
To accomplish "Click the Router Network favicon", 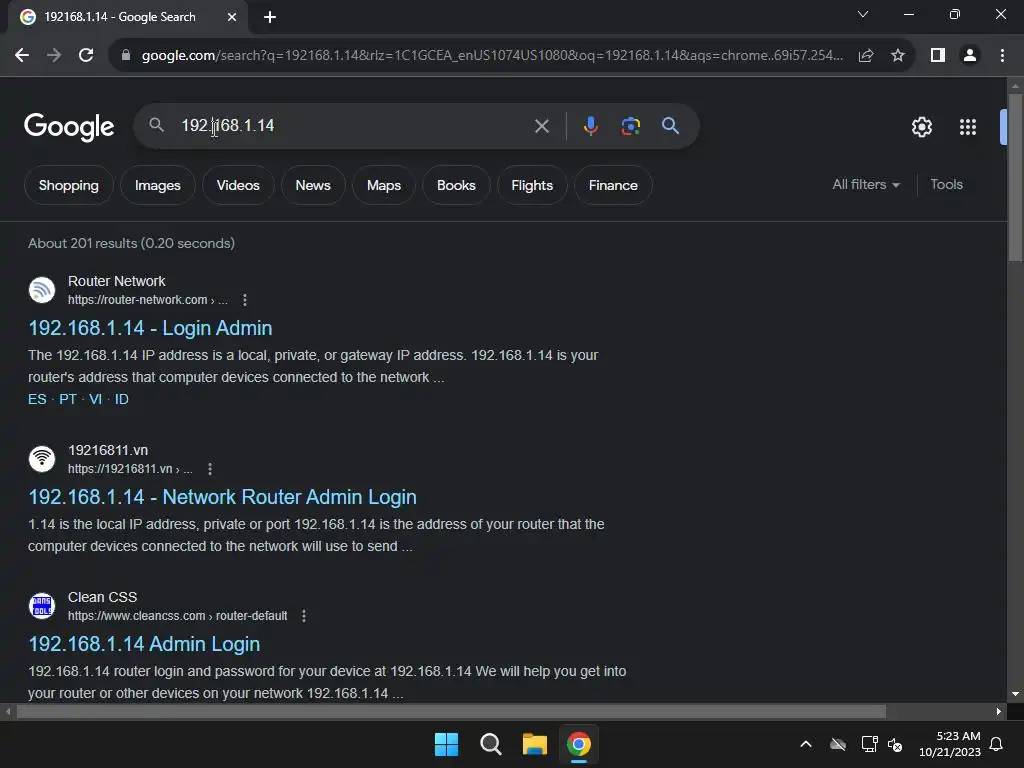I will pyautogui.click(x=42, y=290).
